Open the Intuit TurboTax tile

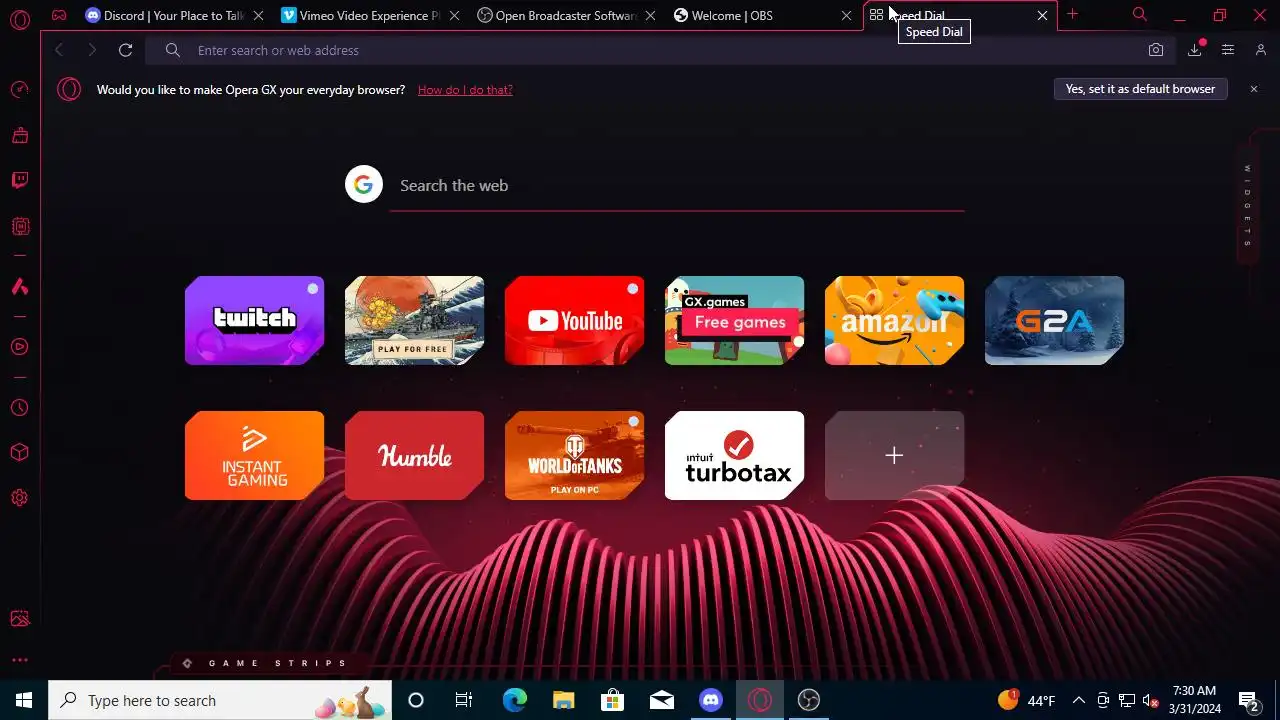pyautogui.click(x=734, y=455)
